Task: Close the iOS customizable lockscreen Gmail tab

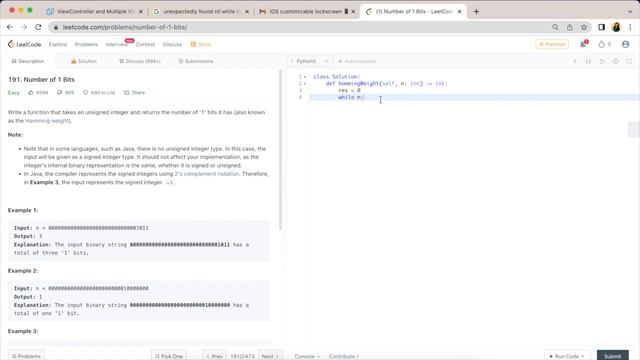Action: click(x=353, y=11)
